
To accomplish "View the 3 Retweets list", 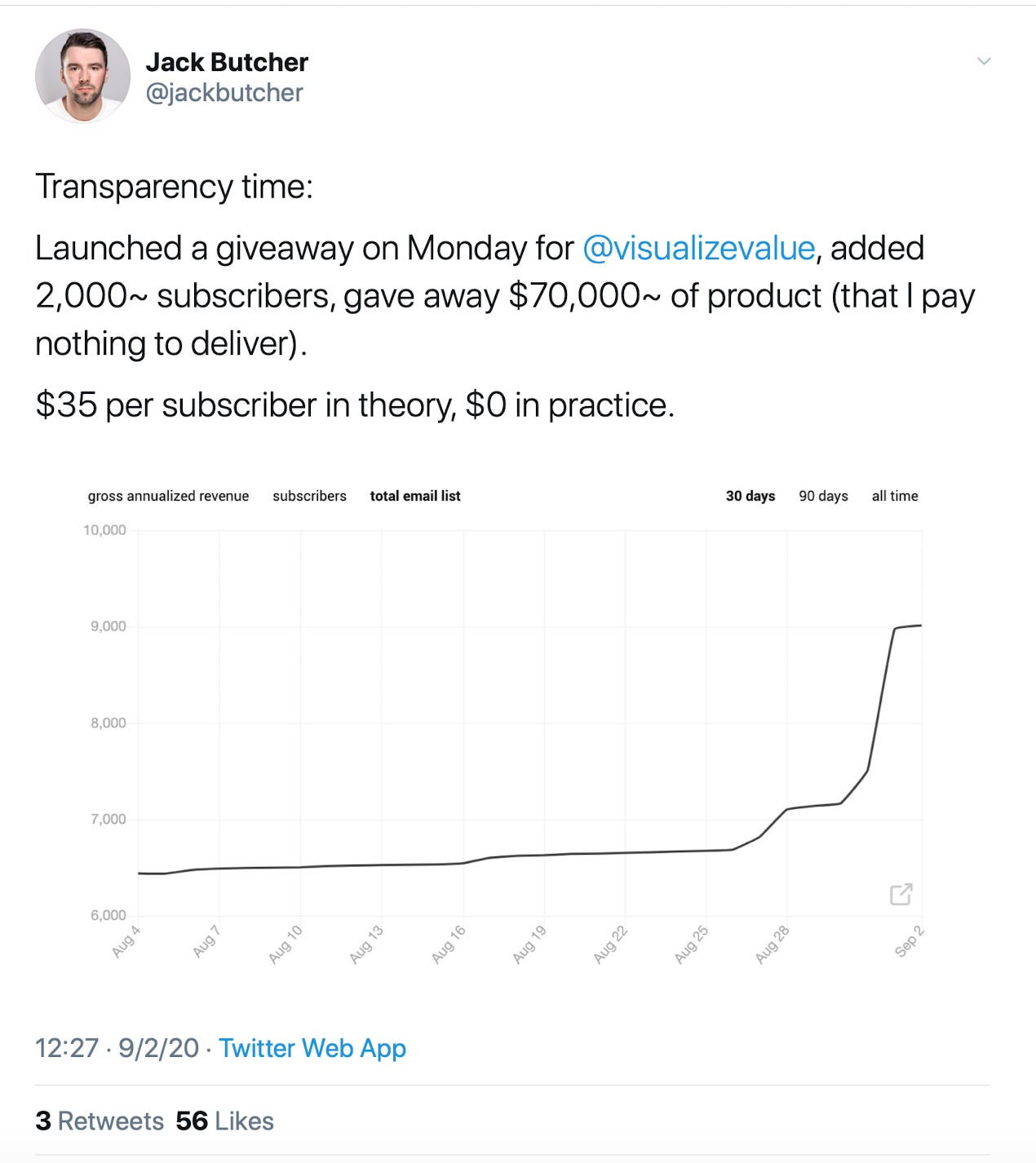I will pyautogui.click(x=100, y=1121).
